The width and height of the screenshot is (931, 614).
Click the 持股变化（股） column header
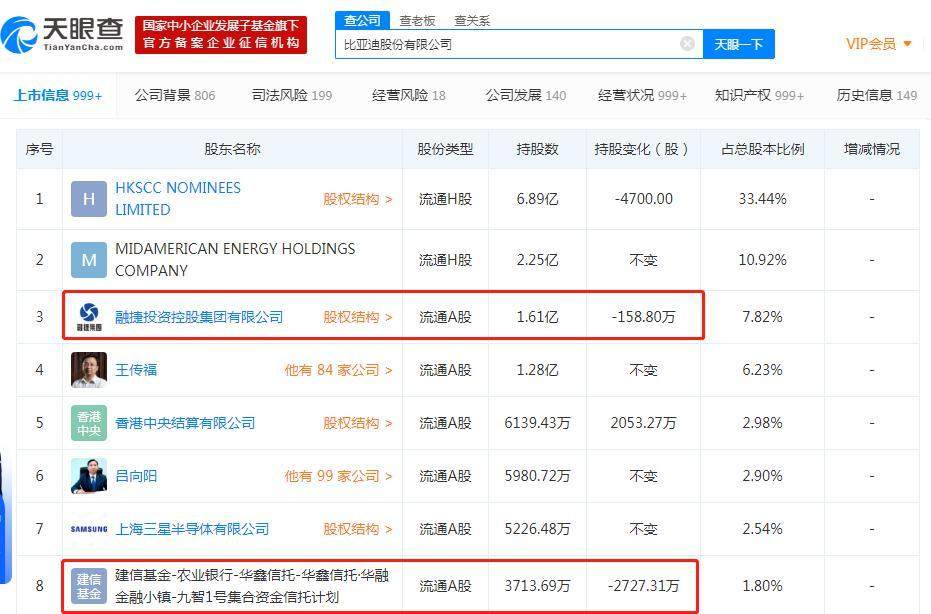coord(642,149)
